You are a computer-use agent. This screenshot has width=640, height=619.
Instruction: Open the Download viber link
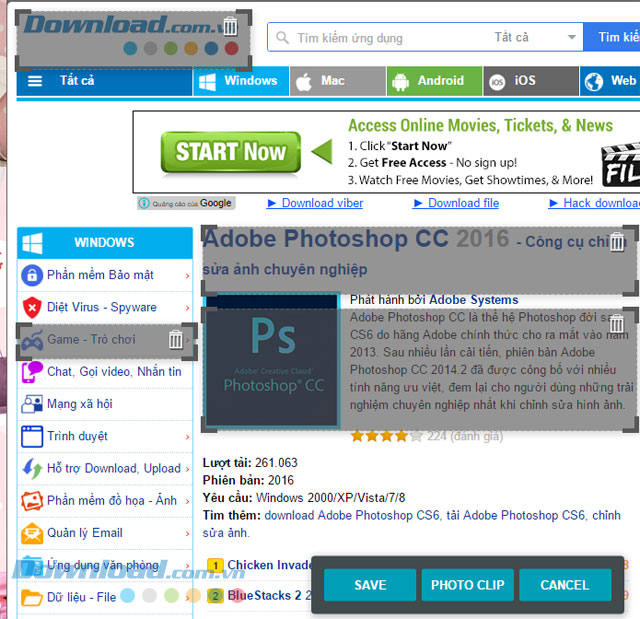[315, 203]
